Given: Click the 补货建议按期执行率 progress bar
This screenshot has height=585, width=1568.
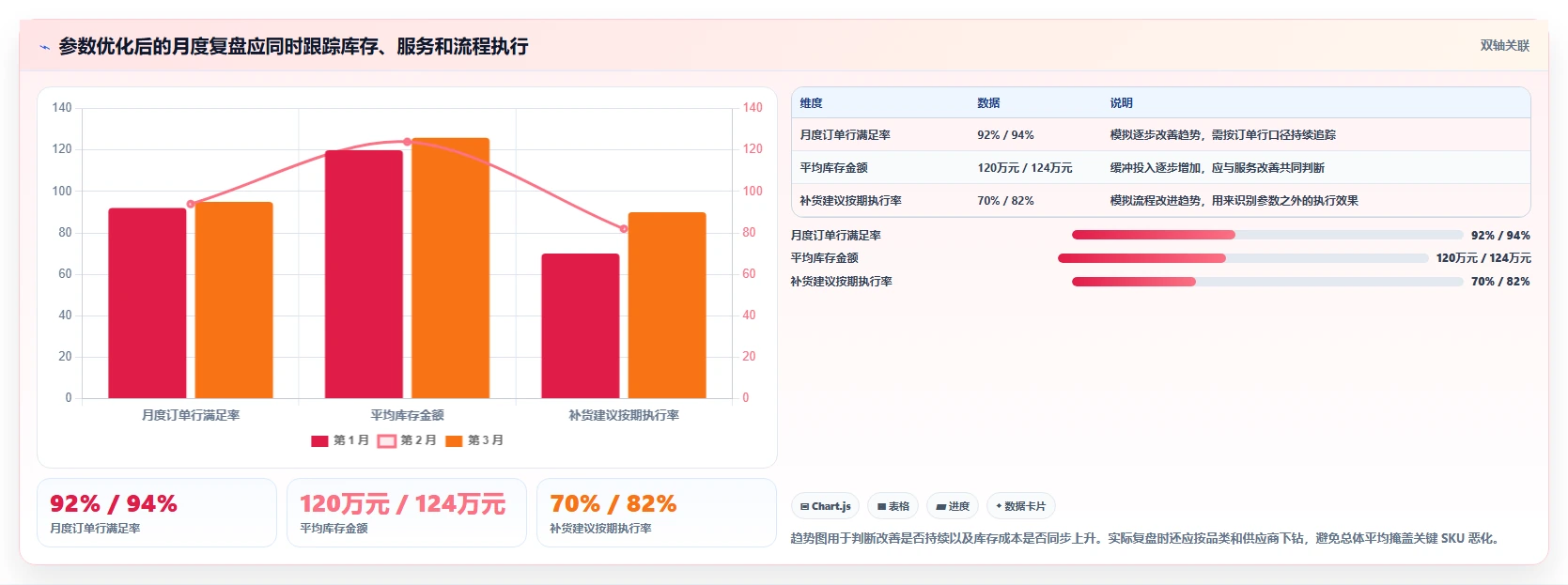Looking at the screenshot, I should tap(1267, 282).
